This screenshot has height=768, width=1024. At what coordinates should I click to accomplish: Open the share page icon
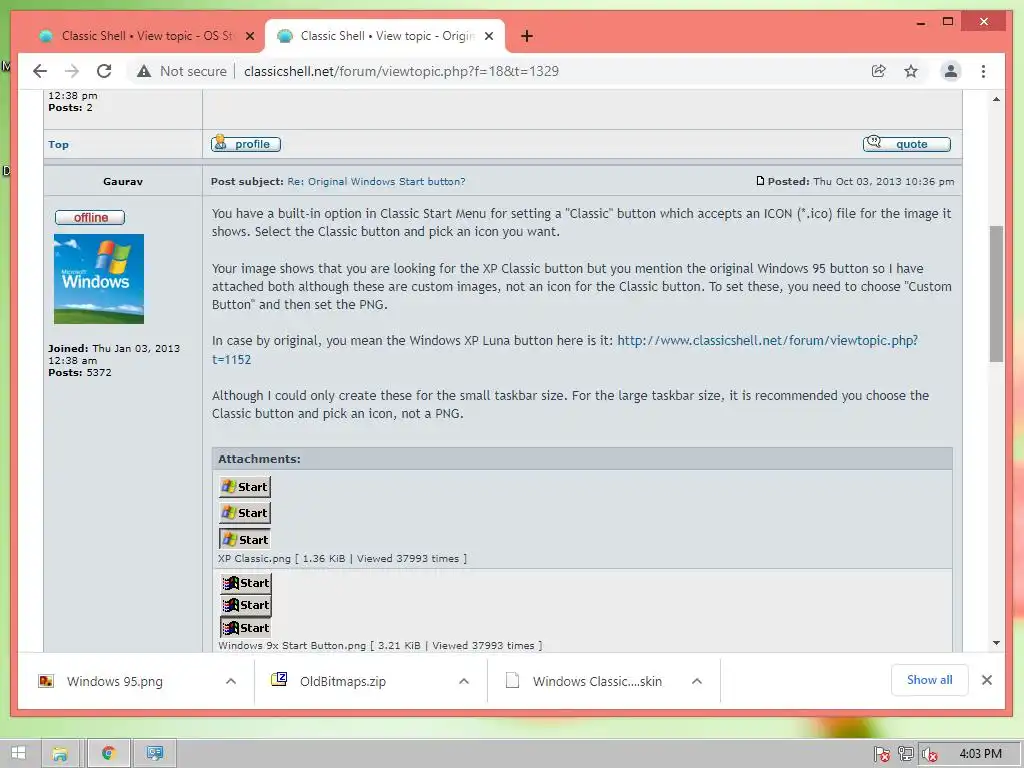pos(878,71)
